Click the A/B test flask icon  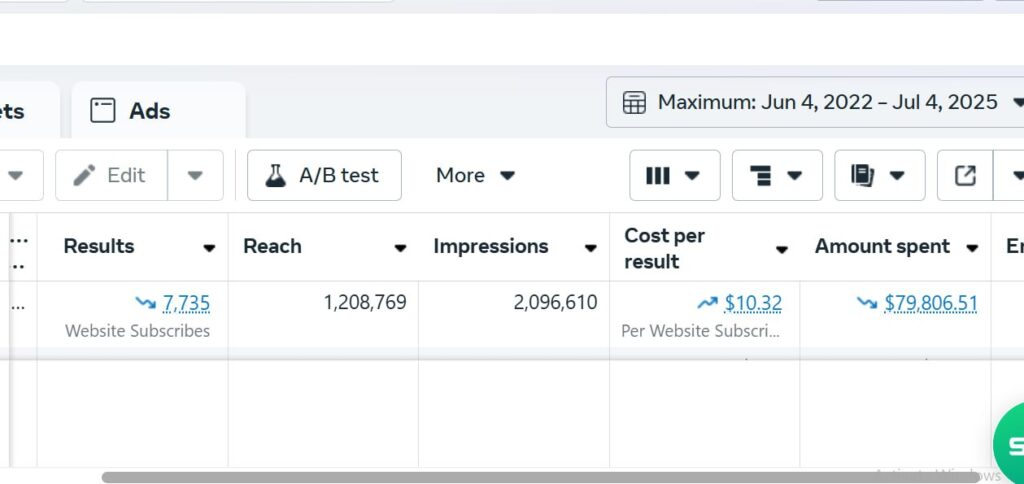click(275, 176)
